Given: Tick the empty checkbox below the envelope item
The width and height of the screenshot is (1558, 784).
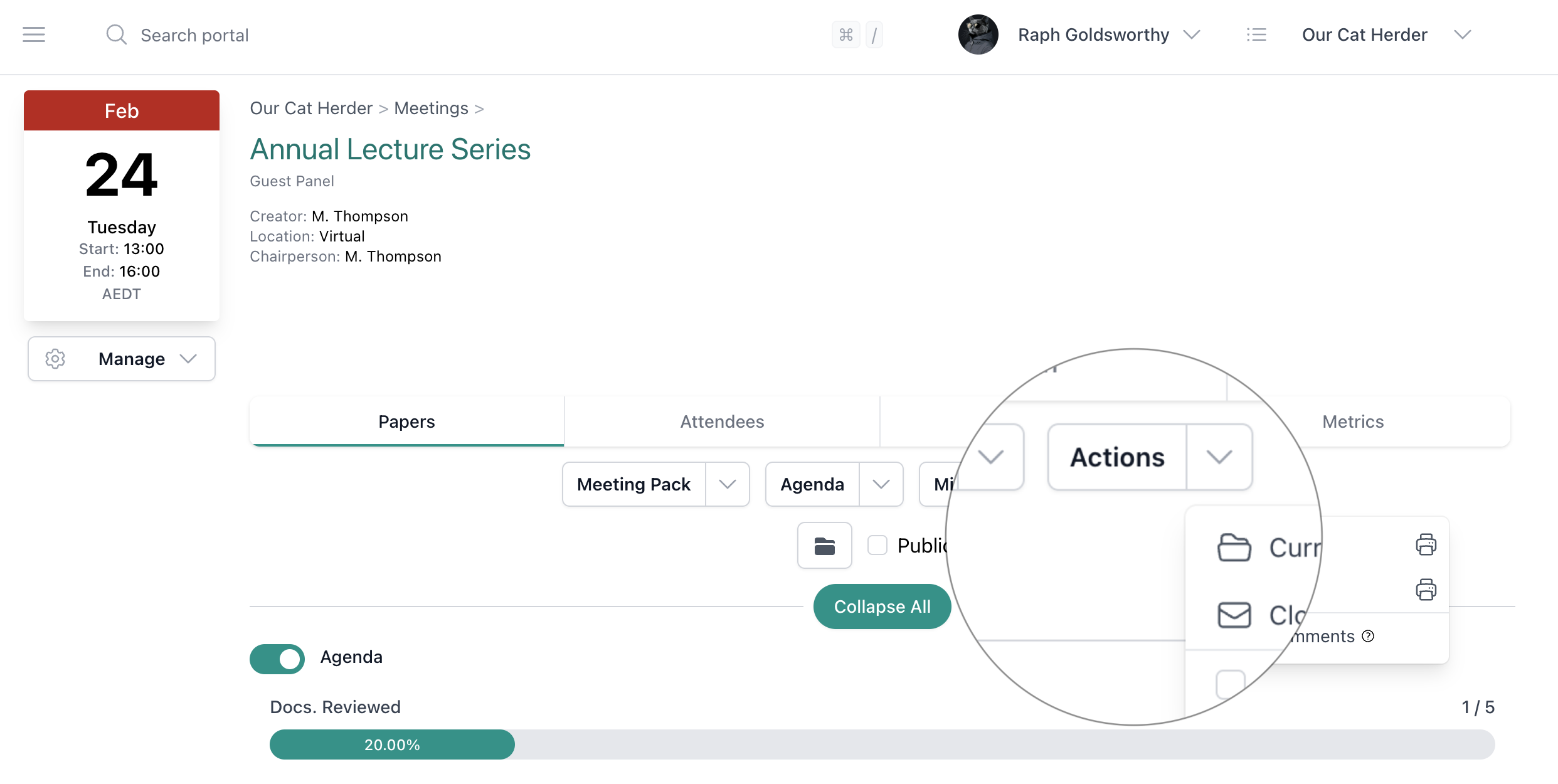Looking at the screenshot, I should (x=1230, y=684).
